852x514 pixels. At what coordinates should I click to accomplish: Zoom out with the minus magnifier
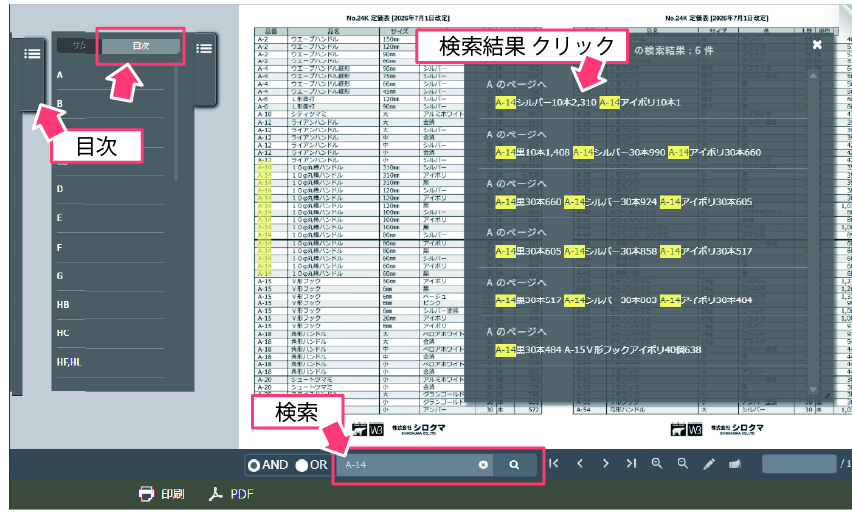[x=683, y=463]
